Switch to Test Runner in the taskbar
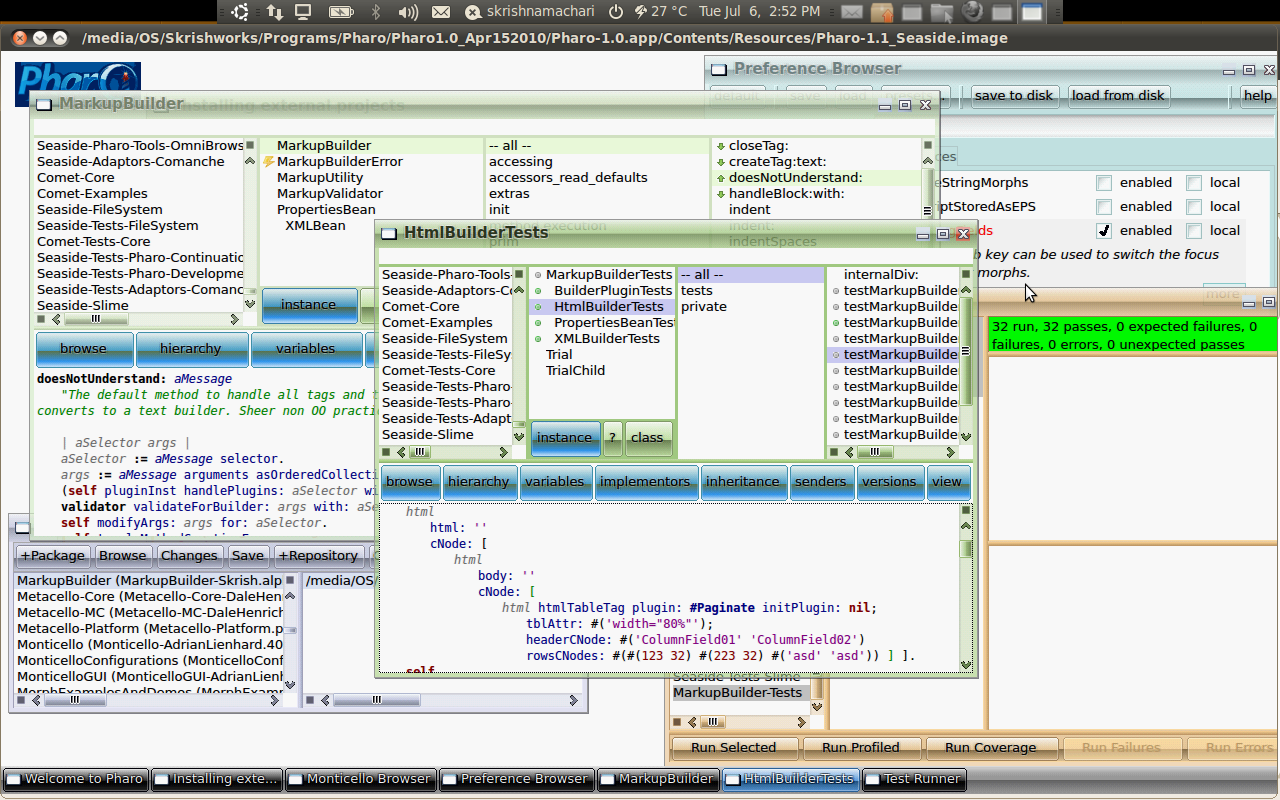This screenshot has height=800, width=1280. (914, 779)
